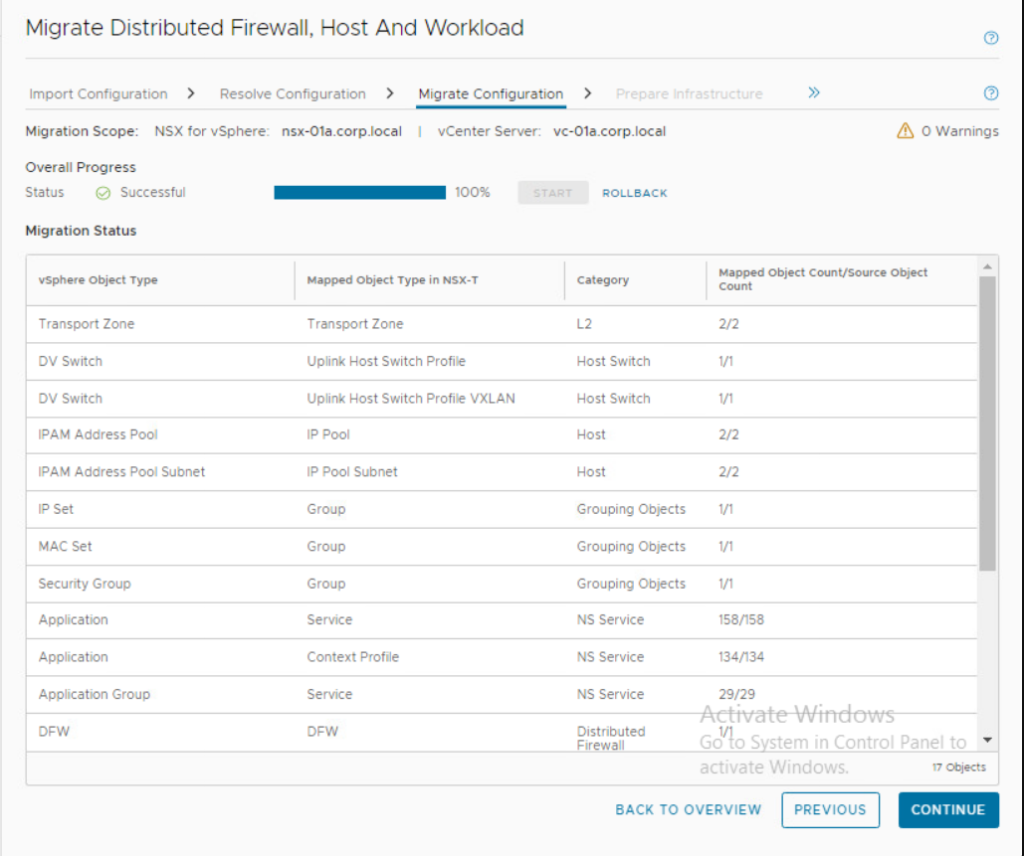Click the yellow warning triangle icon
This screenshot has width=1024, height=856.
click(x=905, y=130)
